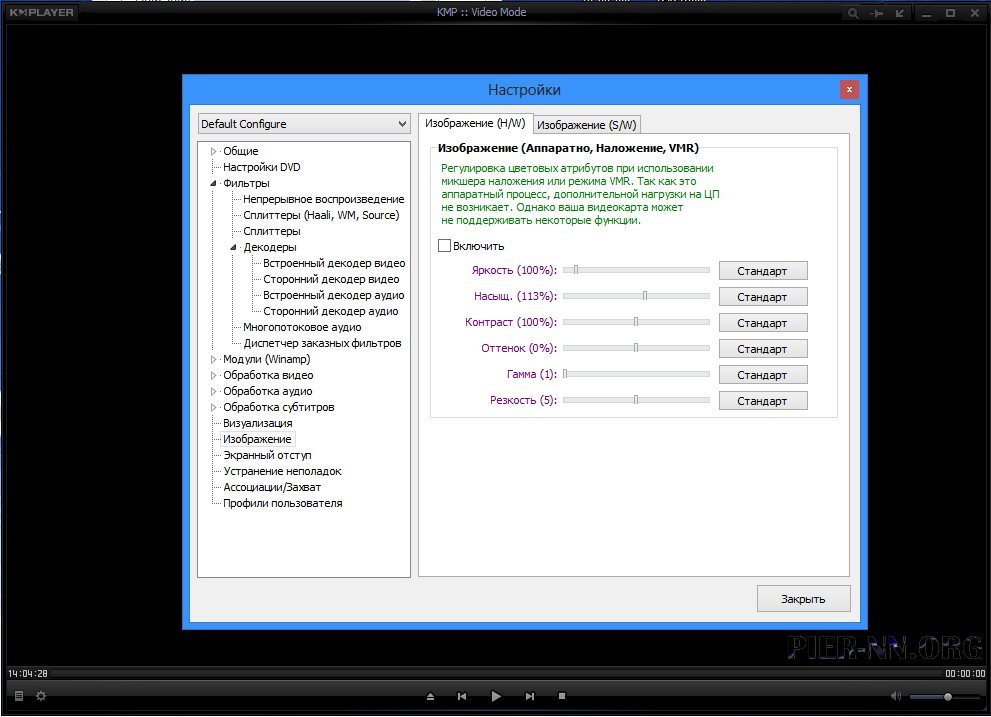The width and height of the screenshot is (991, 717).
Task: Expand the Обработка аудио node
Action: [214, 391]
